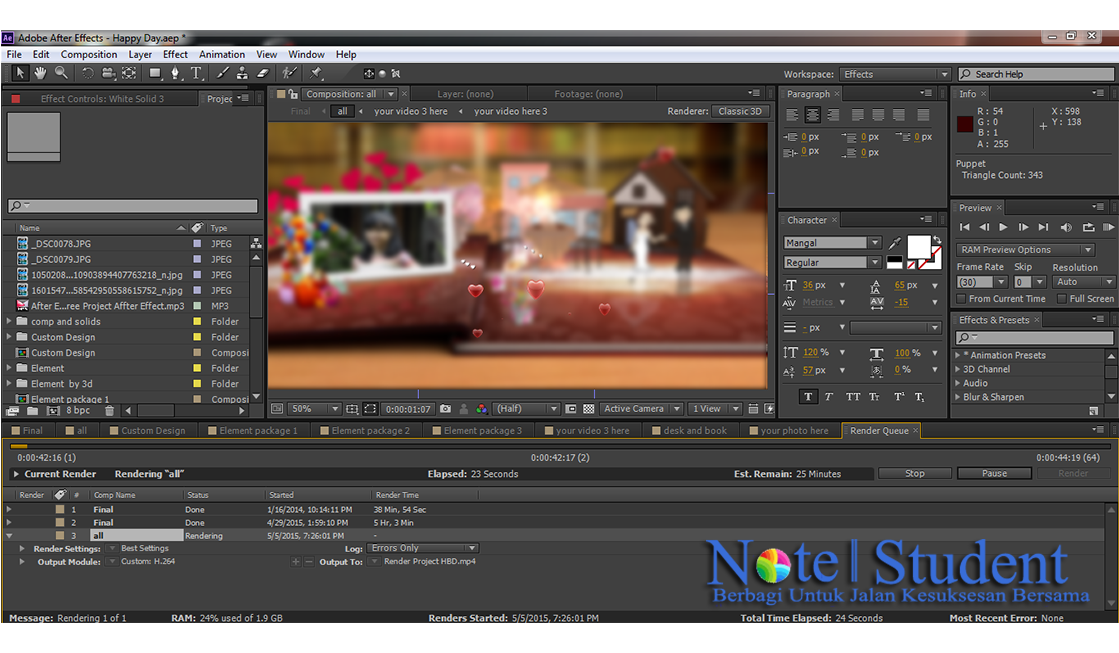Screen dimensions: 1119x653
Task: Select the Selection arrow tool
Action: [20, 73]
